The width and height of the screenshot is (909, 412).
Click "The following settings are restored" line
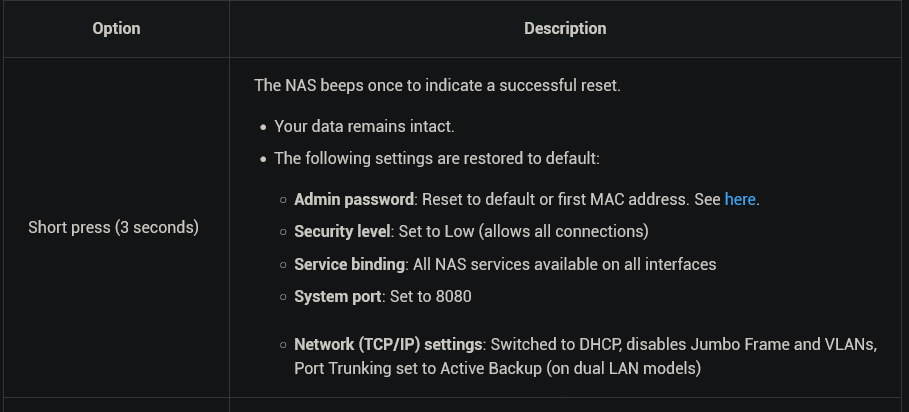(x=437, y=158)
